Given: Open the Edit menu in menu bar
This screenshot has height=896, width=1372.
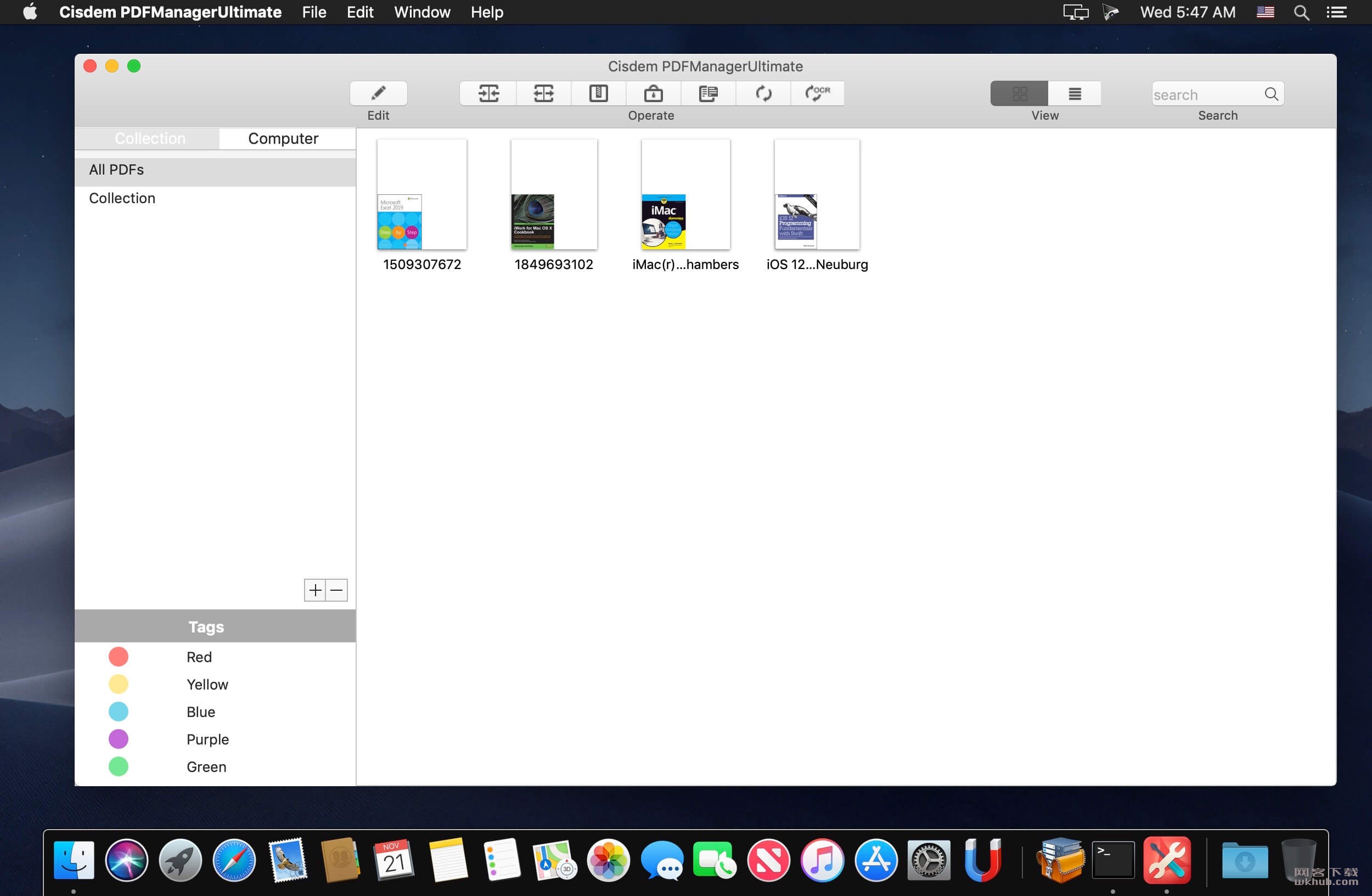Looking at the screenshot, I should (359, 12).
